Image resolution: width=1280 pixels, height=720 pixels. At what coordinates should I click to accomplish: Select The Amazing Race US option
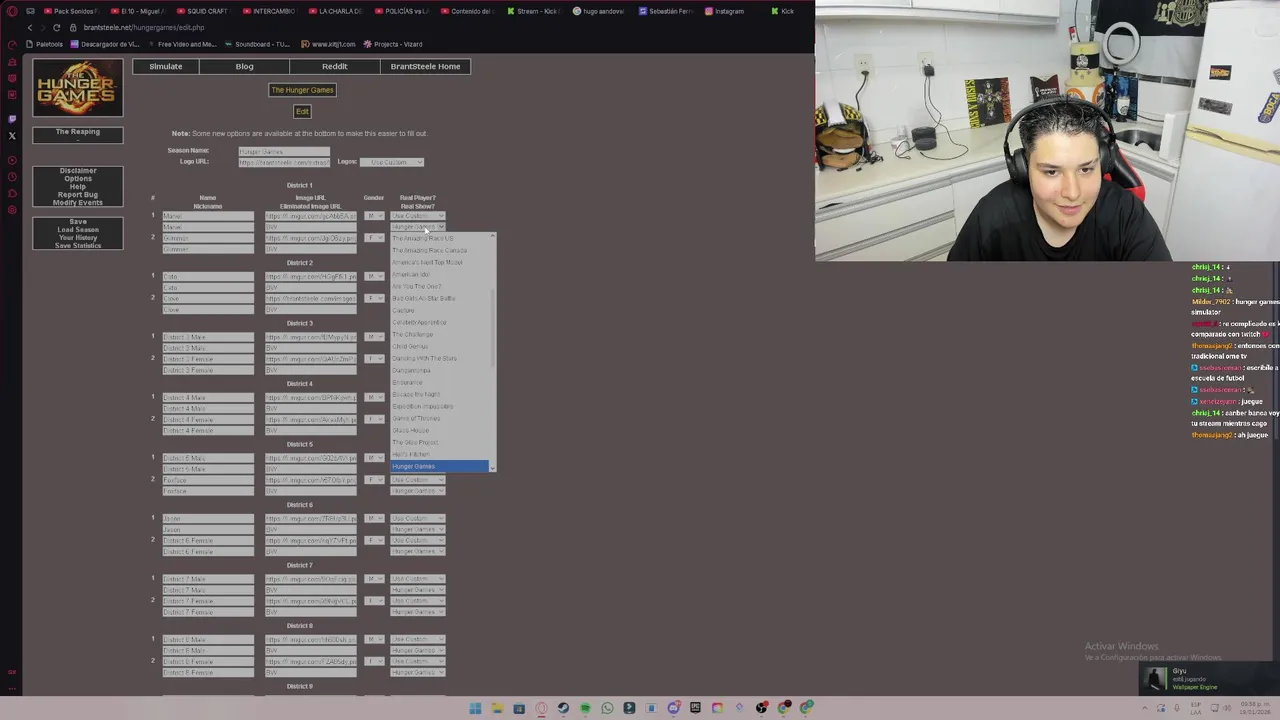(439, 239)
